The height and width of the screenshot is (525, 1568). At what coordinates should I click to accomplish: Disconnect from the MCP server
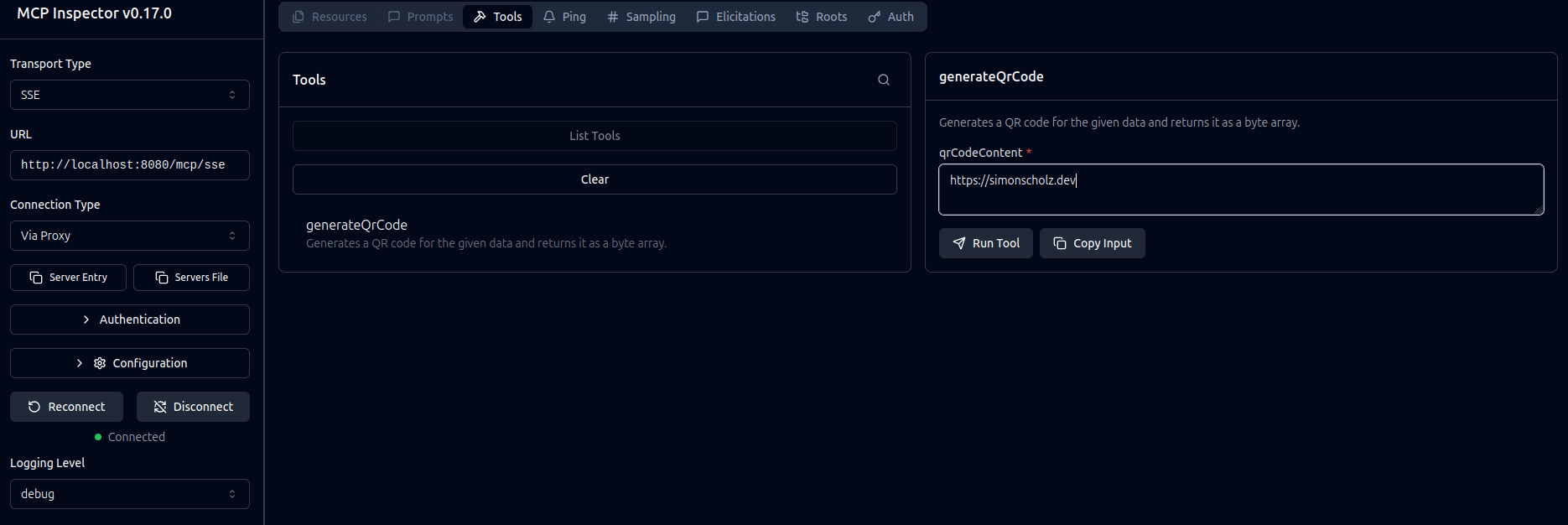coord(193,407)
